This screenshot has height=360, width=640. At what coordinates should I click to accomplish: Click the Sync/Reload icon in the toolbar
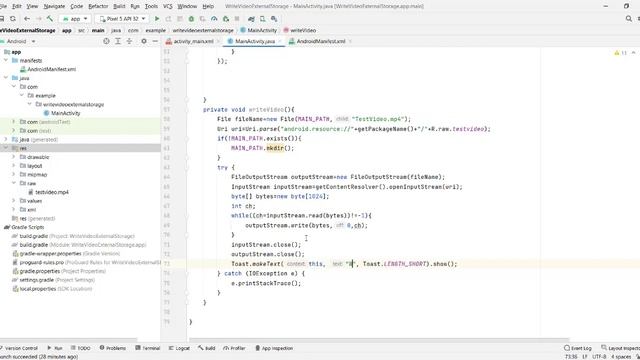[x=13, y=19]
